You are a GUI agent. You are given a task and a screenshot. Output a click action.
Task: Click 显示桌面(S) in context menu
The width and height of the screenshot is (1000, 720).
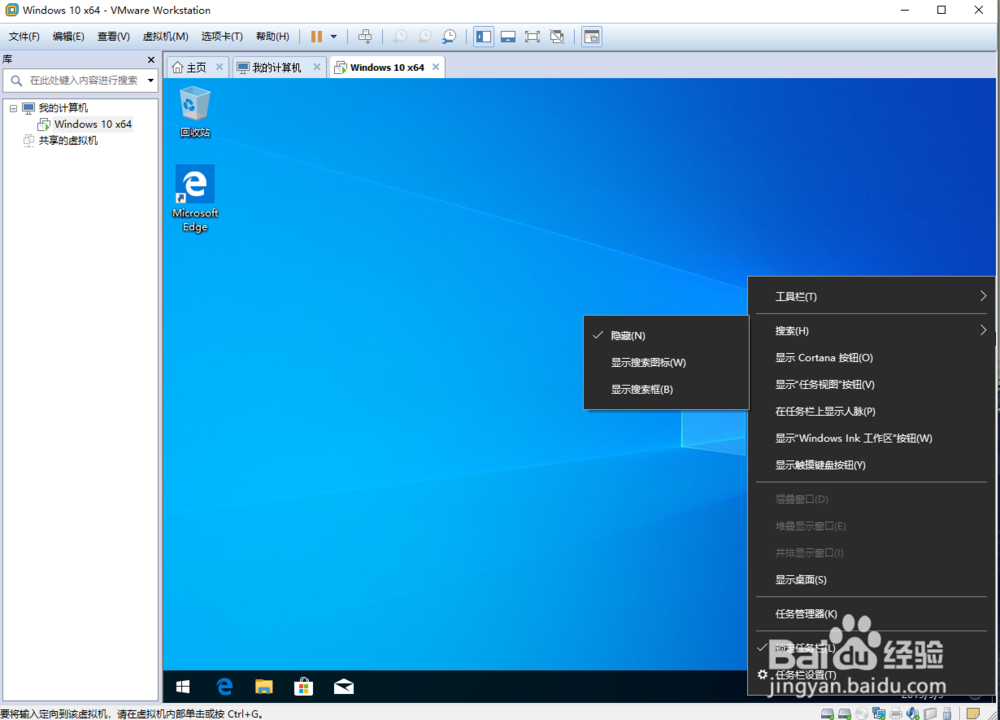coord(871,580)
